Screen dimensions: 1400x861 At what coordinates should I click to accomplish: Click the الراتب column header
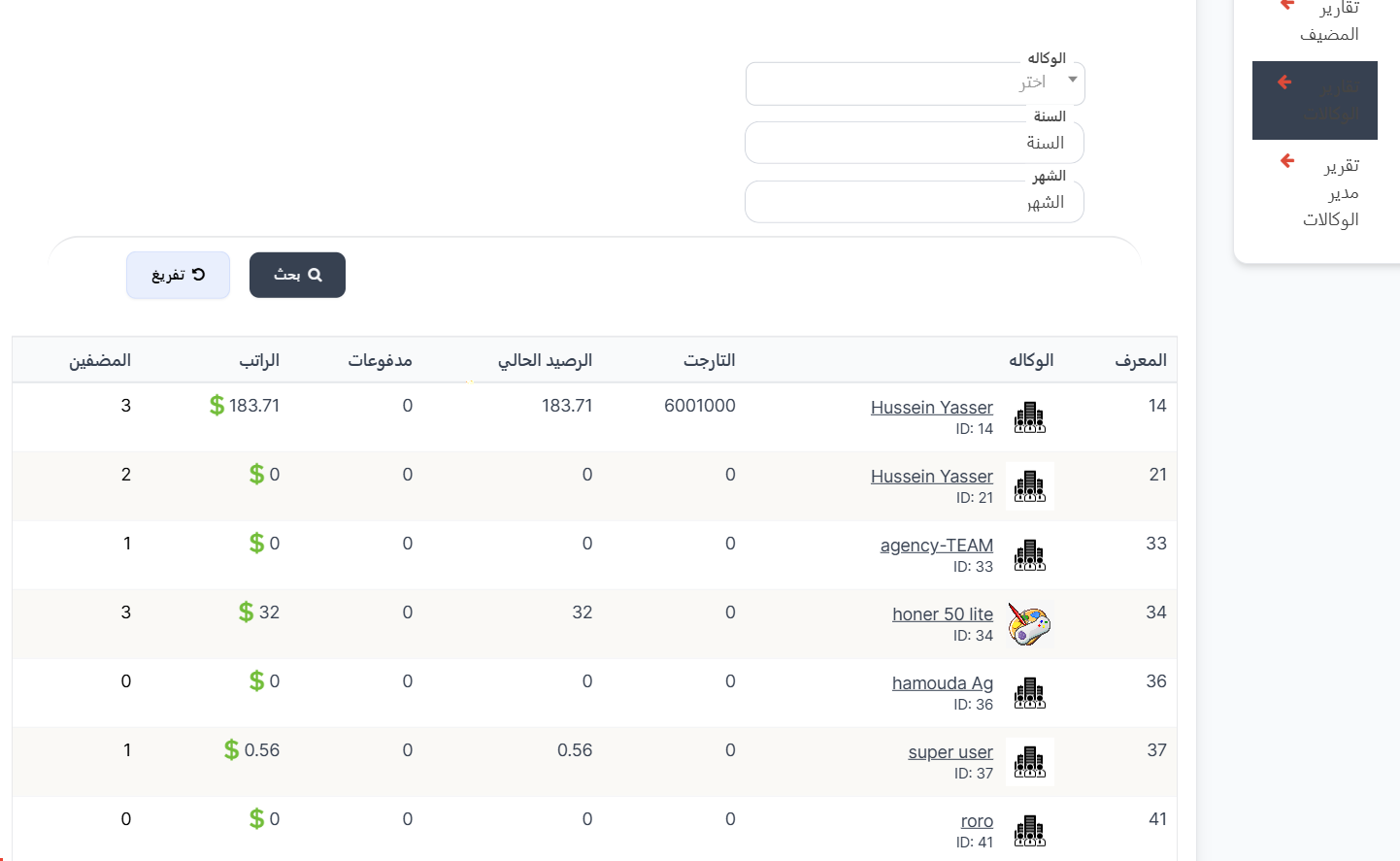click(x=260, y=360)
